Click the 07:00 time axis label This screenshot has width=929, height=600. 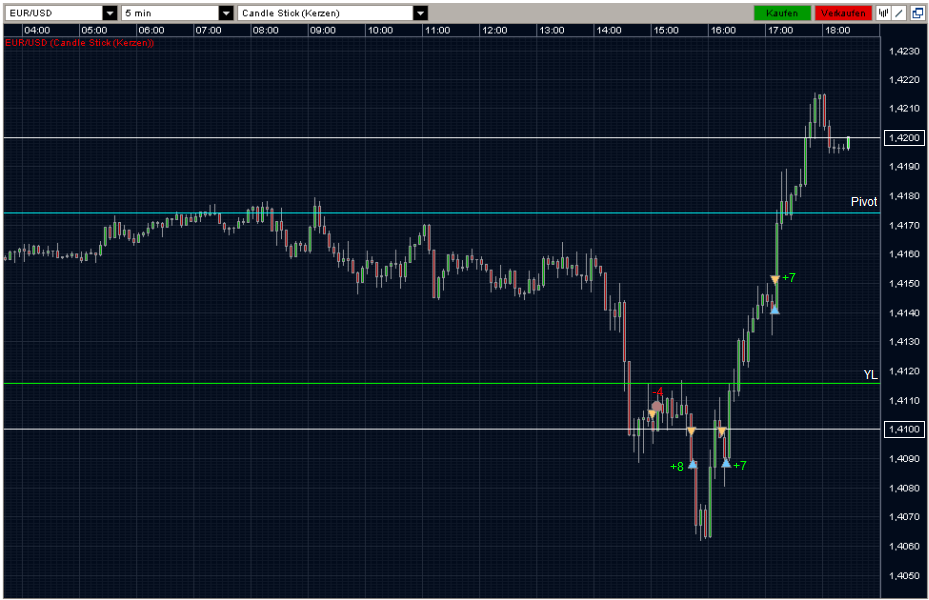(208, 30)
